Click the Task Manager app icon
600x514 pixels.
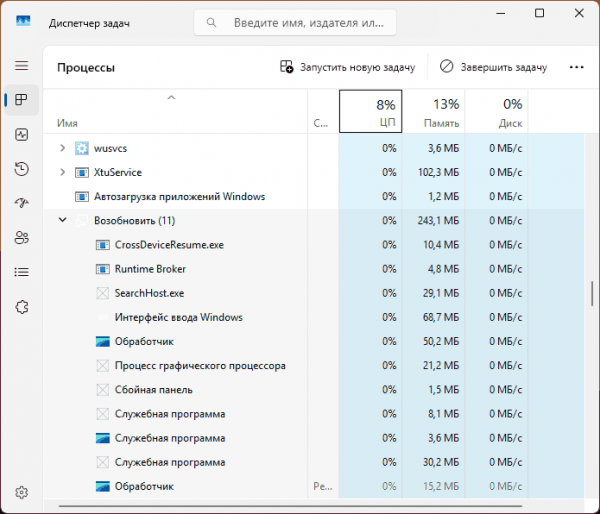tap(23, 21)
